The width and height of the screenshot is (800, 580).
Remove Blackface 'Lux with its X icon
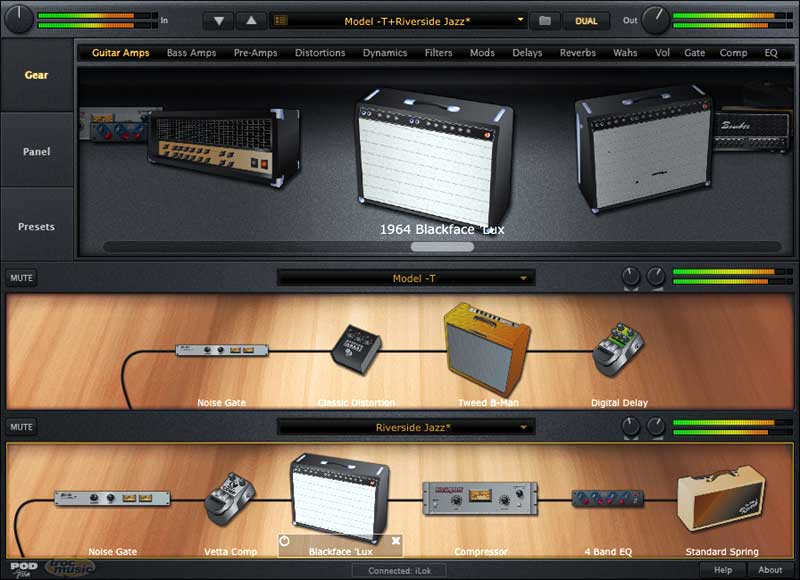point(396,541)
